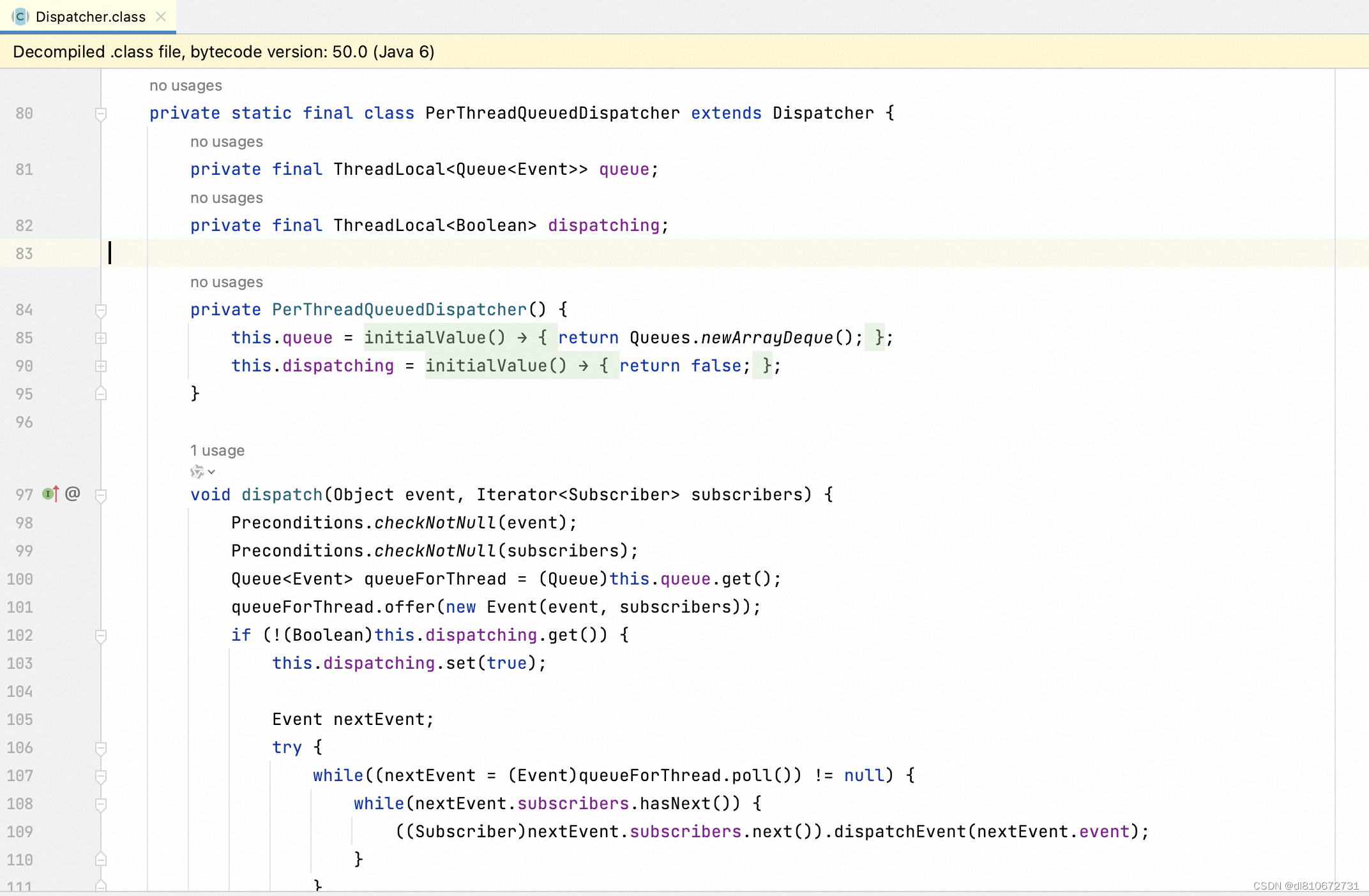
Task: Click the fold marker beside the try block on line 106
Action: [x=100, y=747]
